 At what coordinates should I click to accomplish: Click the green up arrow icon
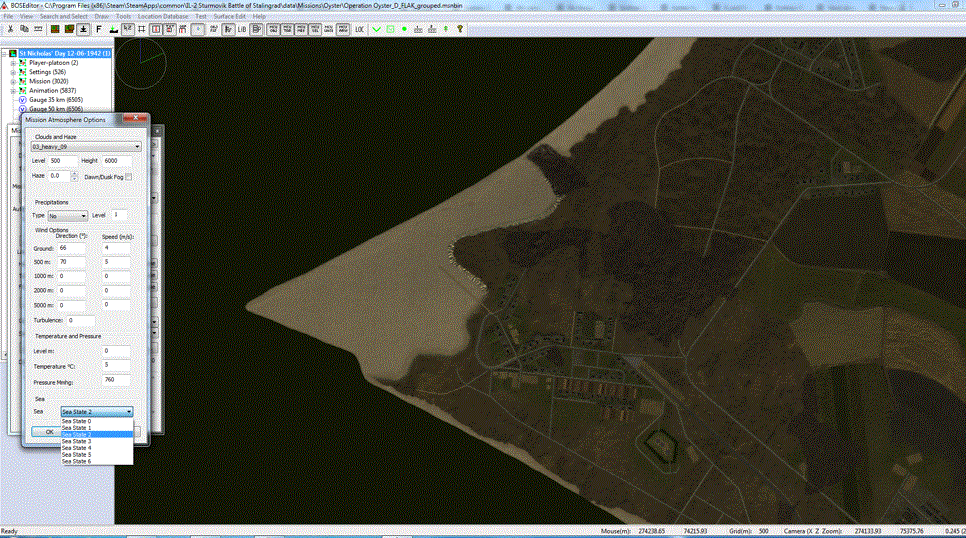(x=445, y=29)
